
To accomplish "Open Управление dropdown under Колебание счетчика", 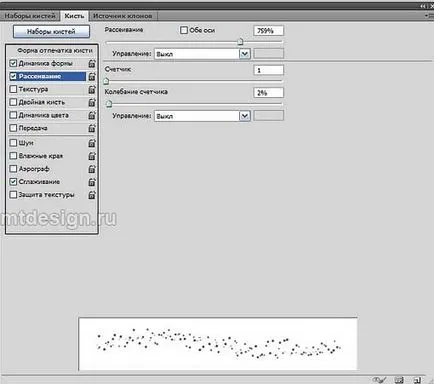I will 202,116.
